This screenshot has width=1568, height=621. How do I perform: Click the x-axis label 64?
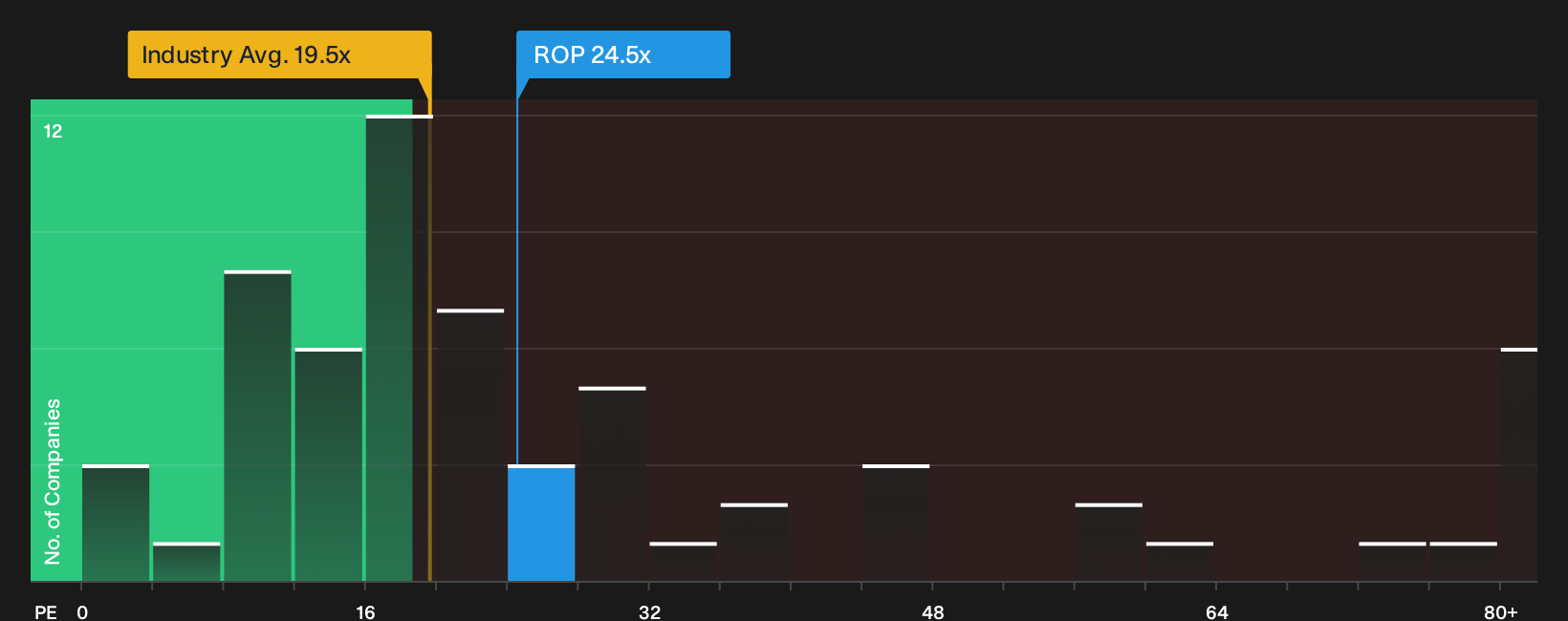pos(1216,611)
